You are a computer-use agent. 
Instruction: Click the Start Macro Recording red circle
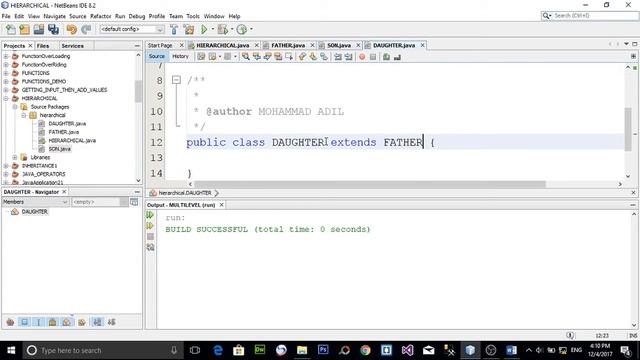click(362, 57)
